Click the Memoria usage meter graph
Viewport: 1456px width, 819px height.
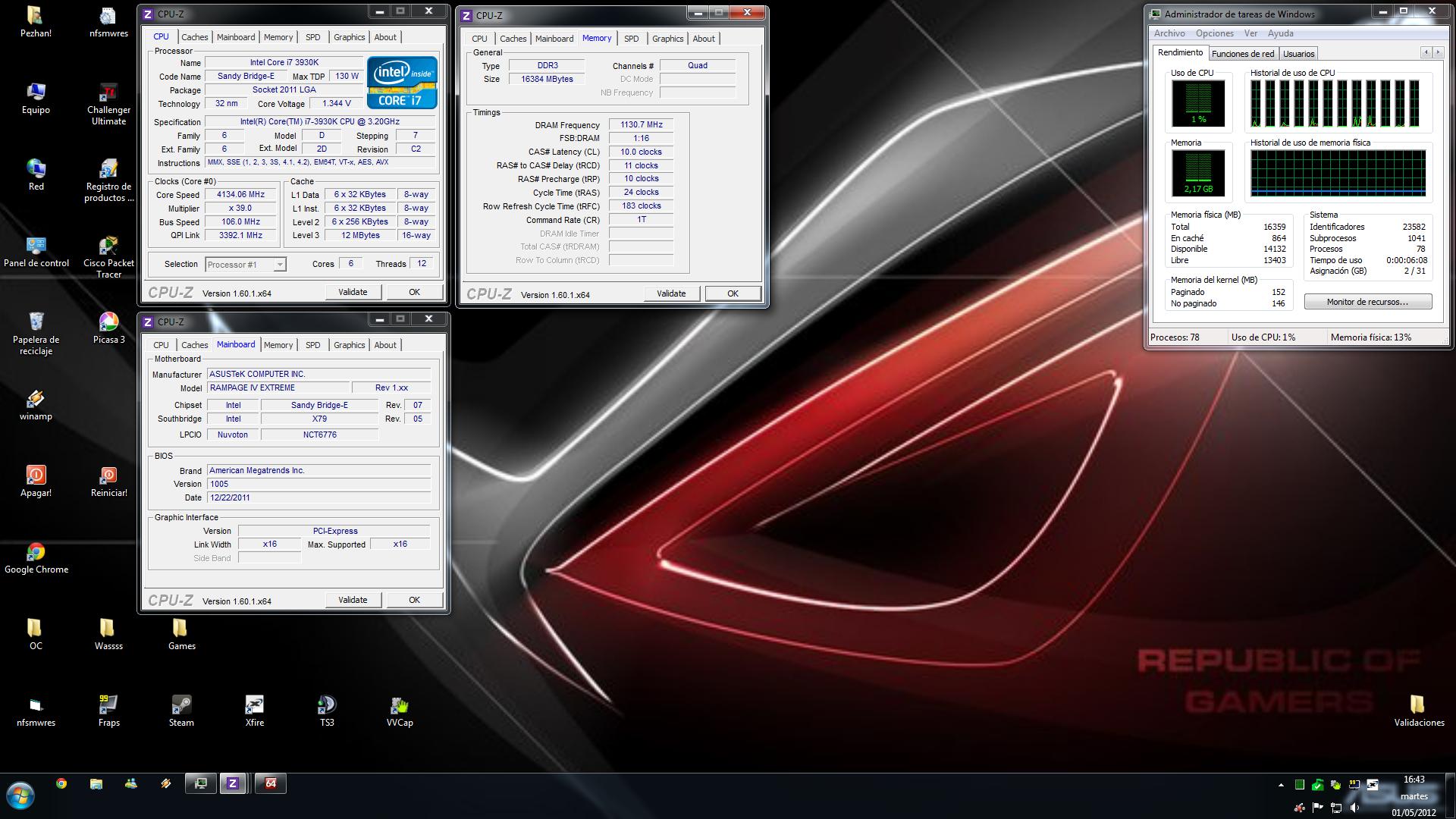1198,172
